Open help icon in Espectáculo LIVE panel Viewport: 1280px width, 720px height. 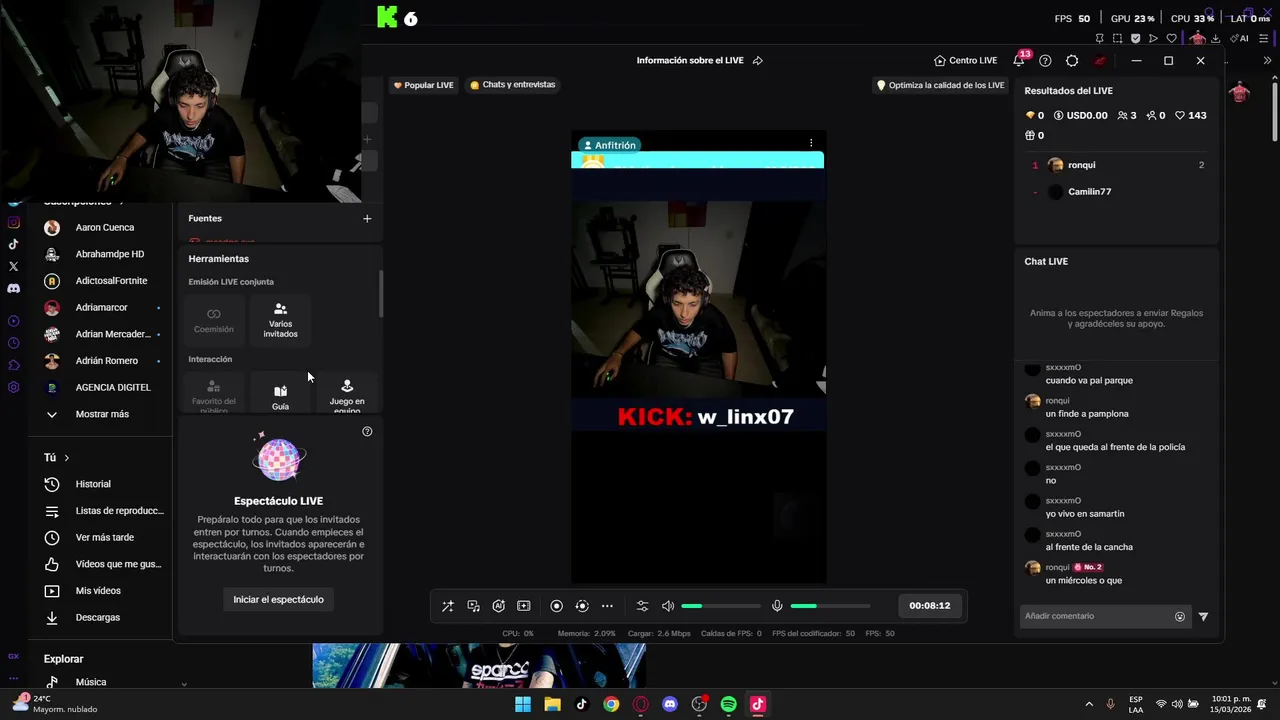[367, 431]
